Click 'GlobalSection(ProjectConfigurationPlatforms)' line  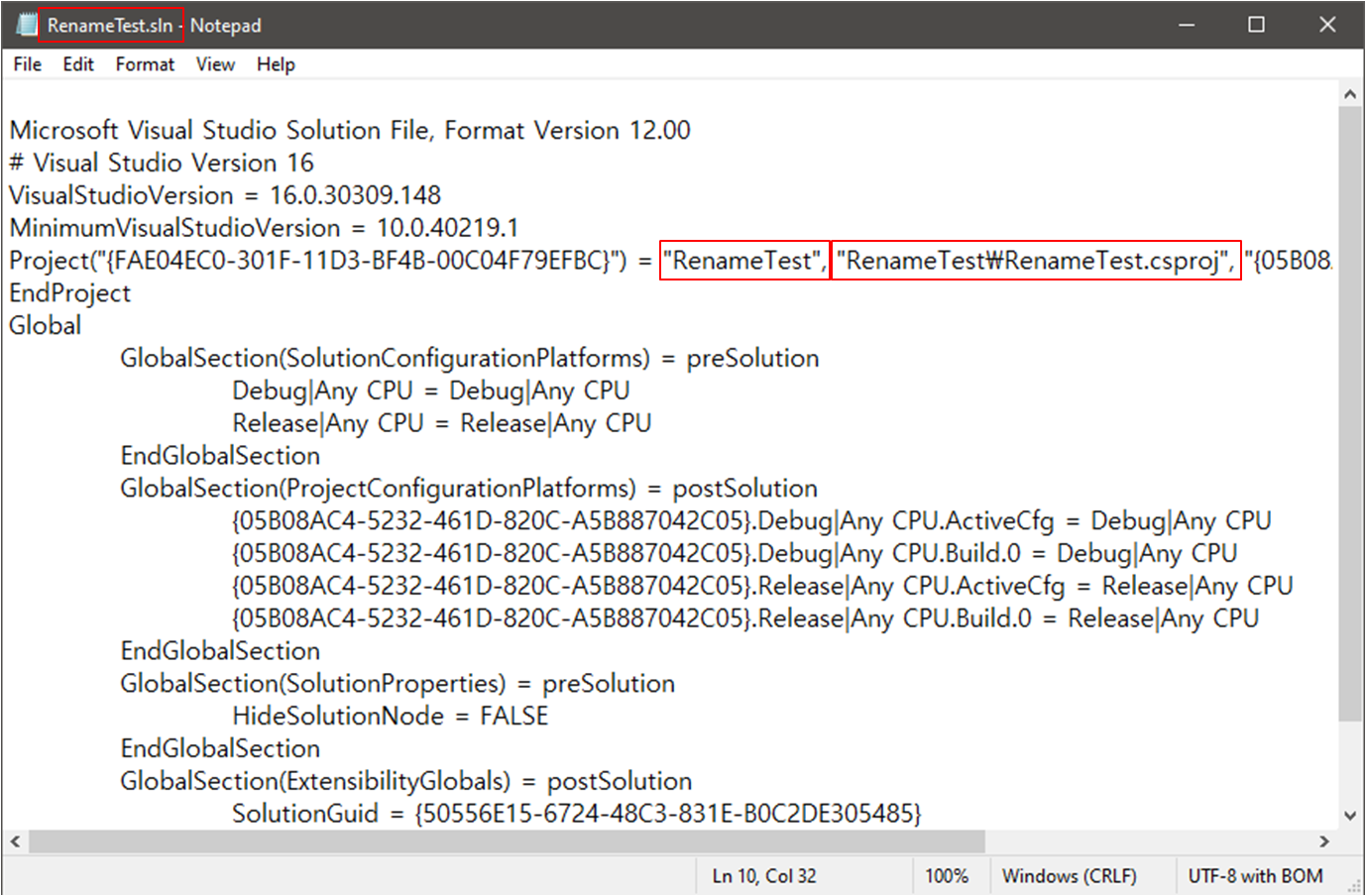pyautogui.click(x=469, y=489)
